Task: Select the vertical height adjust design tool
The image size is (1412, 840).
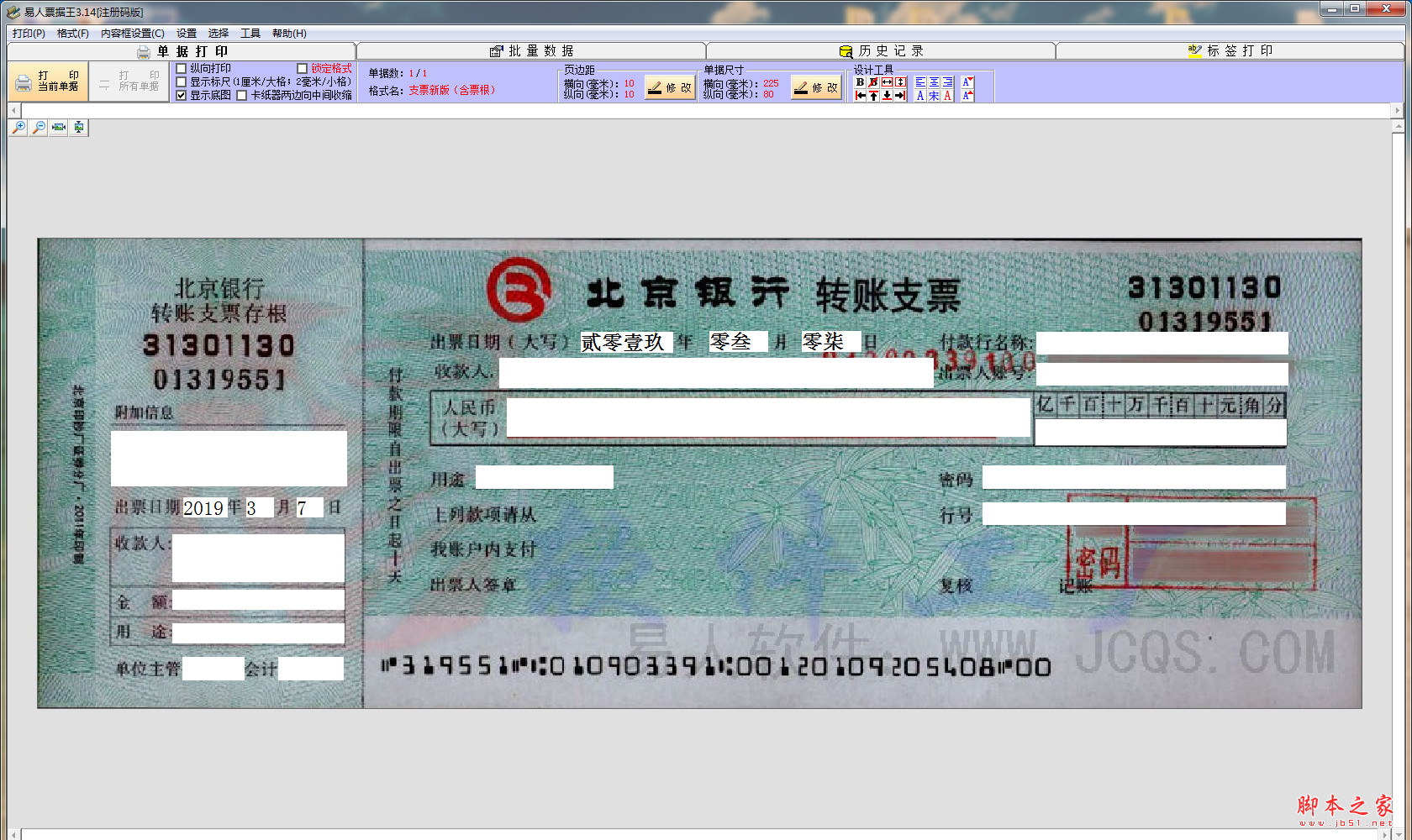Action: pyautogui.click(x=900, y=82)
